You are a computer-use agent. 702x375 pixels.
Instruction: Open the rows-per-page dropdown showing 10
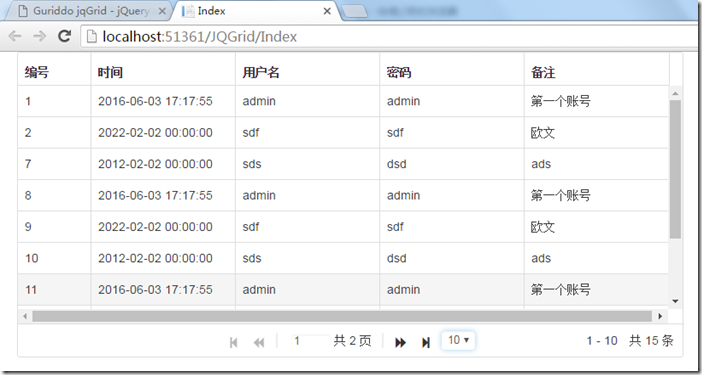[458, 341]
